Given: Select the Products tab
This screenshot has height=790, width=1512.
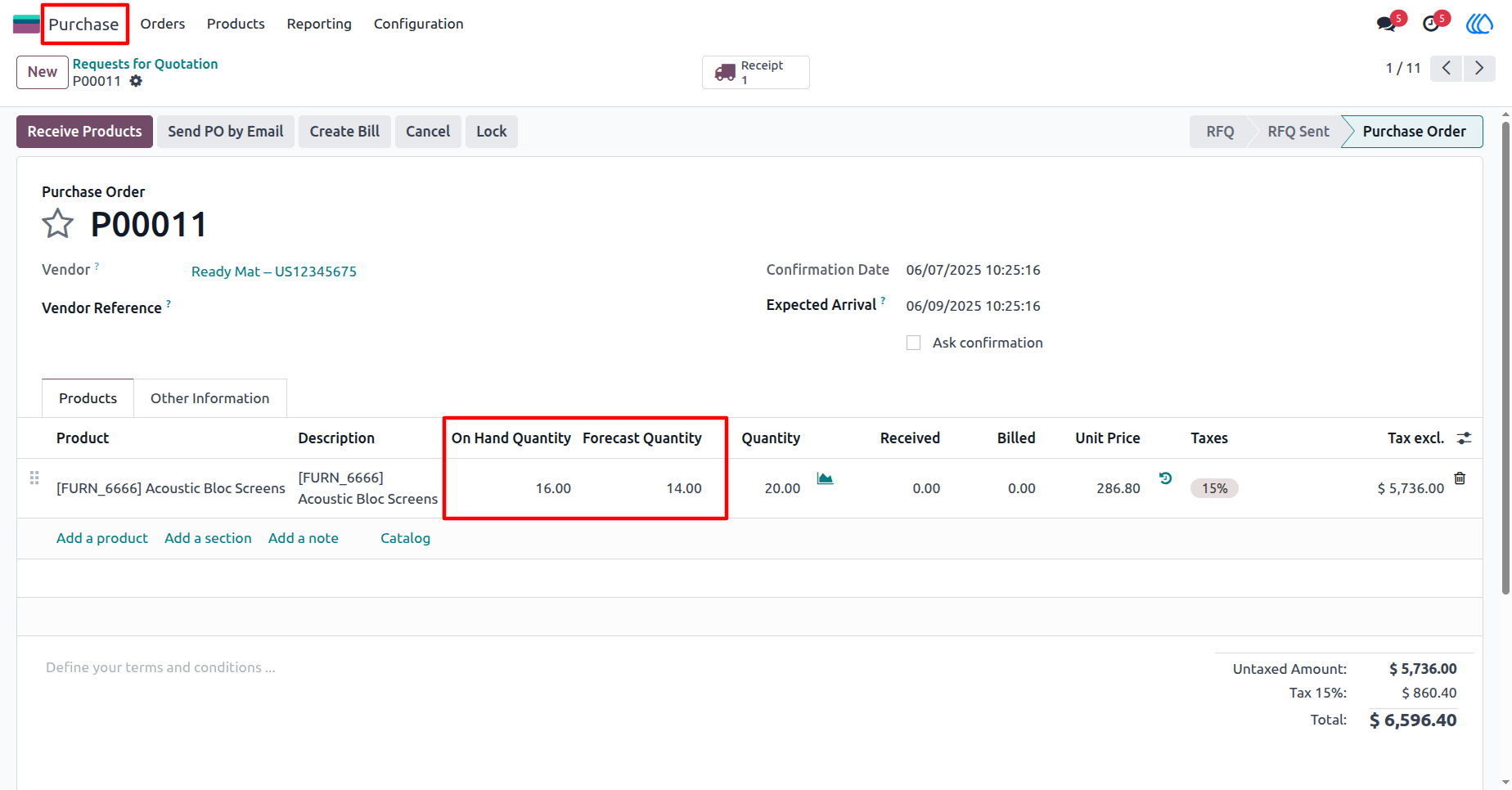Looking at the screenshot, I should click(88, 398).
